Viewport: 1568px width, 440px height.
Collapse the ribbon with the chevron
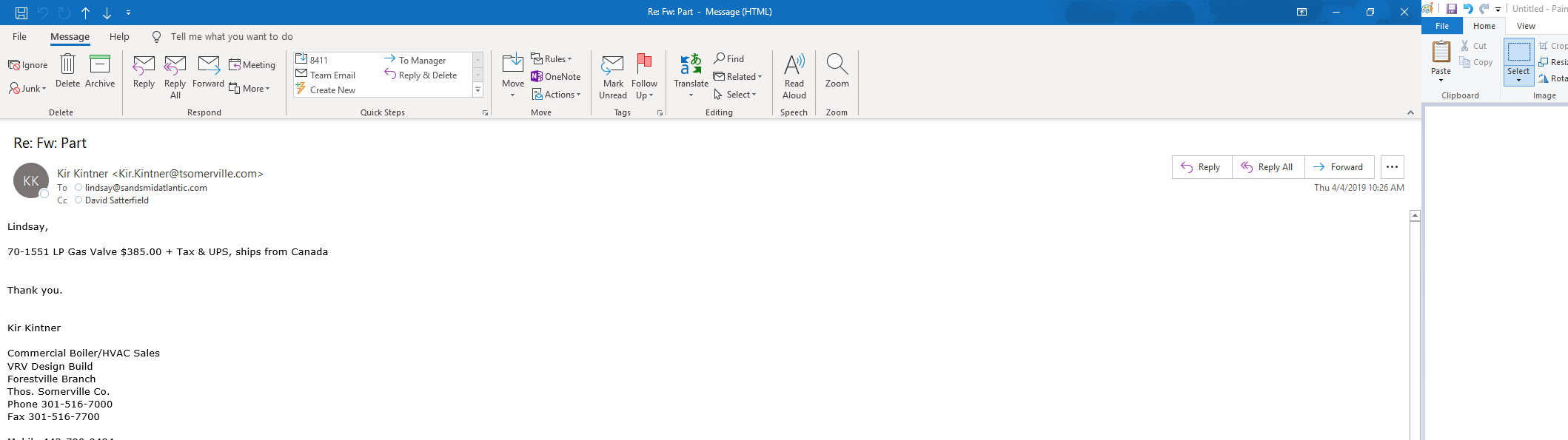click(x=1410, y=112)
